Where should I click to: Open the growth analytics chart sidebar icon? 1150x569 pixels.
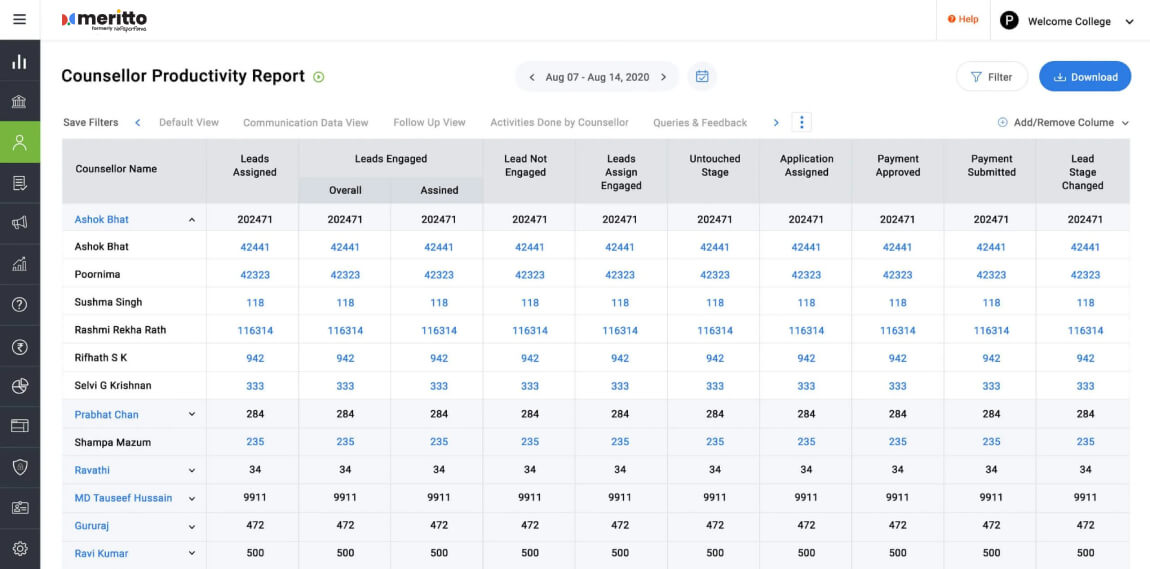point(20,264)
